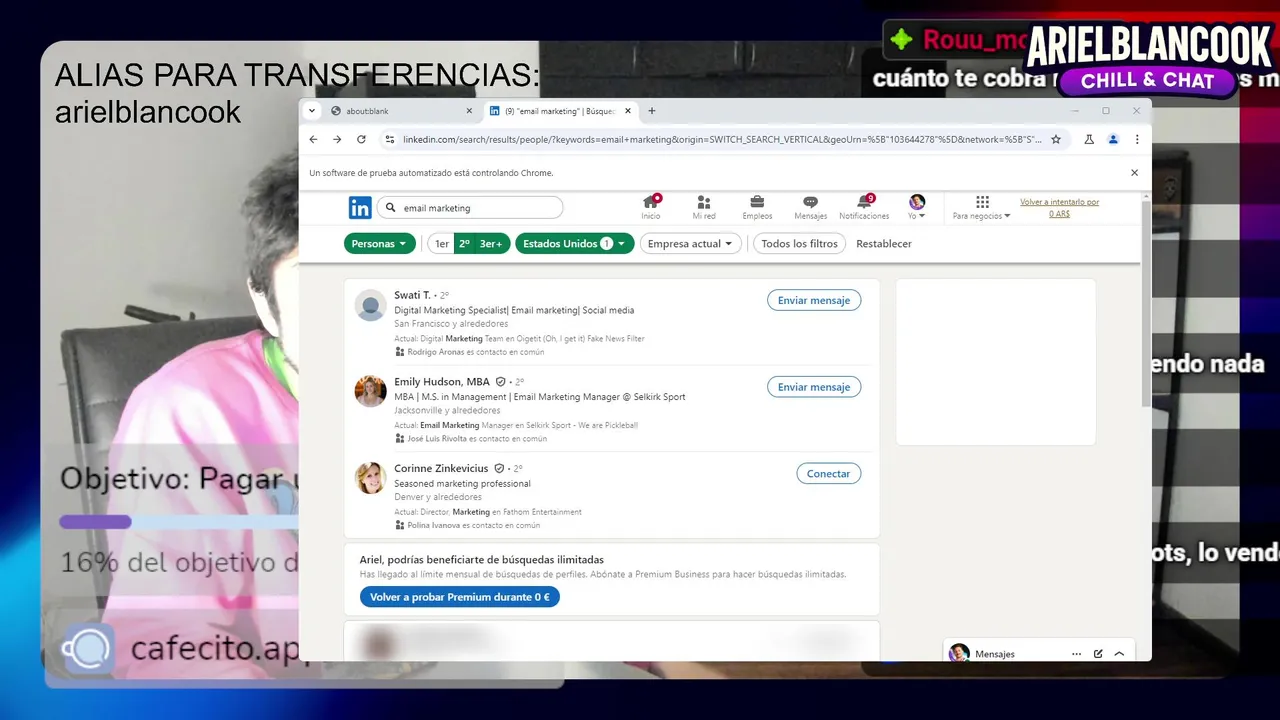Click text 'San Francisco y alrededores'
The height and width of the screenshot is (720, 1280).
coord(451,324)
